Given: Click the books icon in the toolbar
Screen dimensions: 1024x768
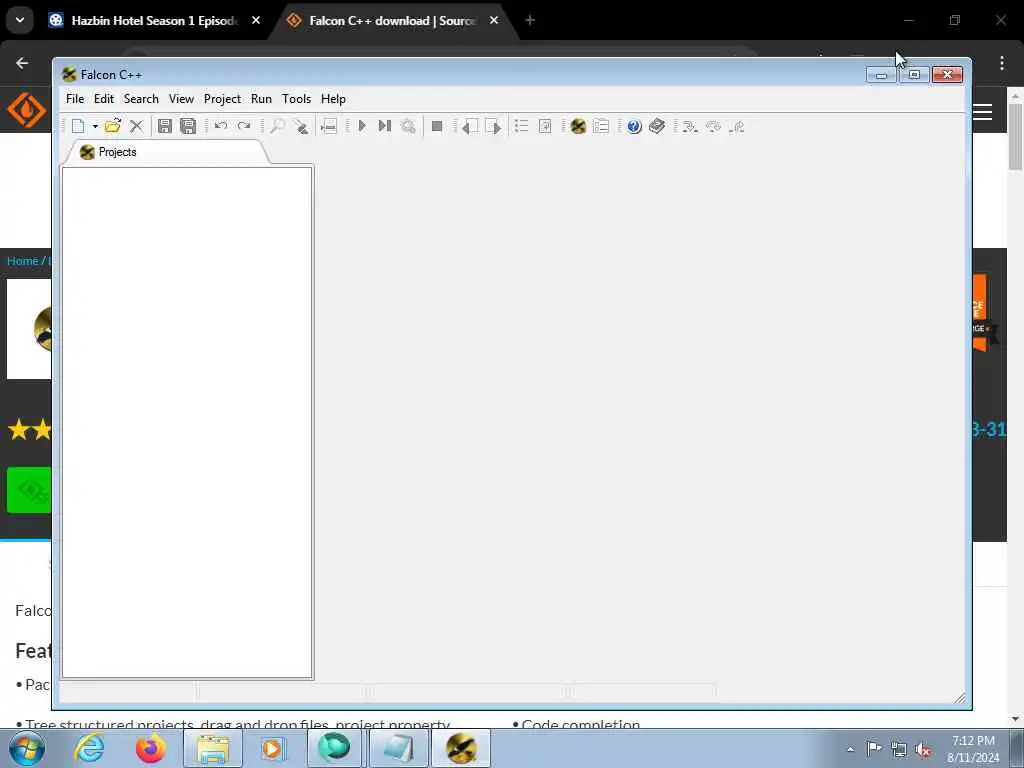Looking at the screenshot, I should pyautogui.click(x=657, y=126).
